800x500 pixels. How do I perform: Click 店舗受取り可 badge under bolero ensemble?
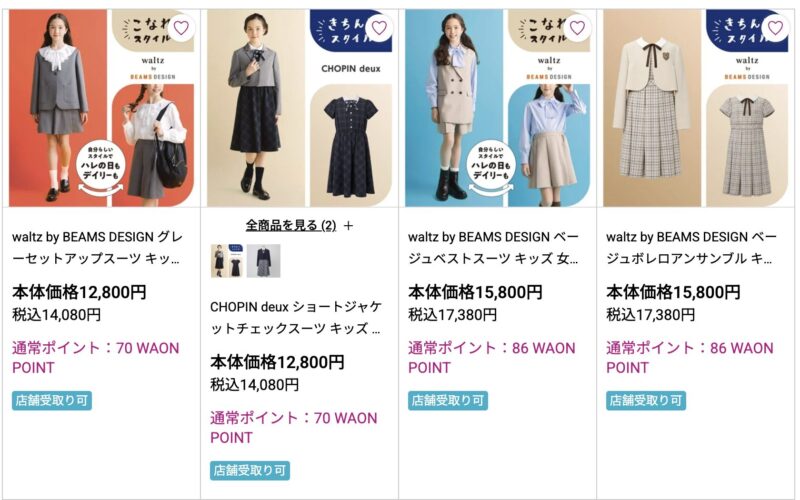(646, 401)
